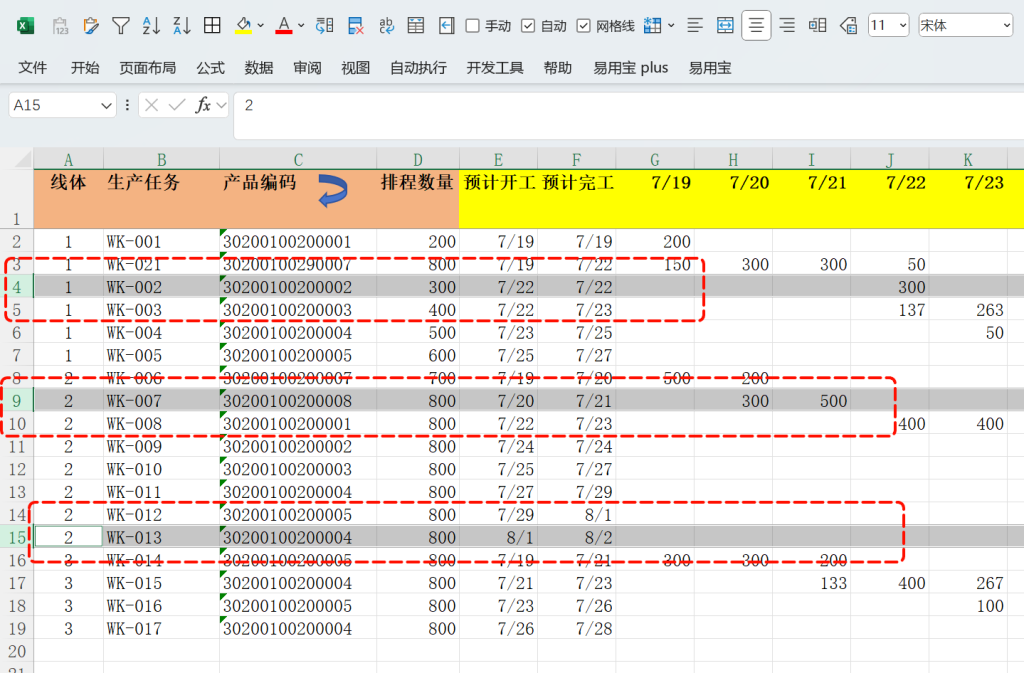This screenshot has width=1024, height=673.
Task: Click the left-arrow sheet icon beside the 手动 checkbox
Action: tap(446, 26)
